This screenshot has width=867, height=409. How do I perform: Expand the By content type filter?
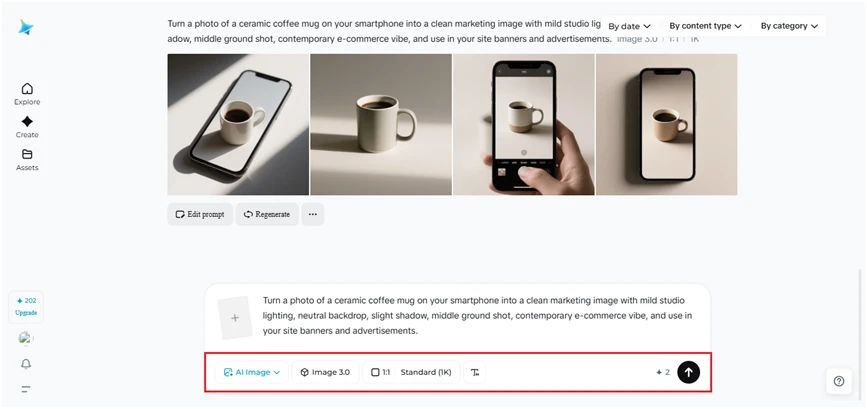705,26
